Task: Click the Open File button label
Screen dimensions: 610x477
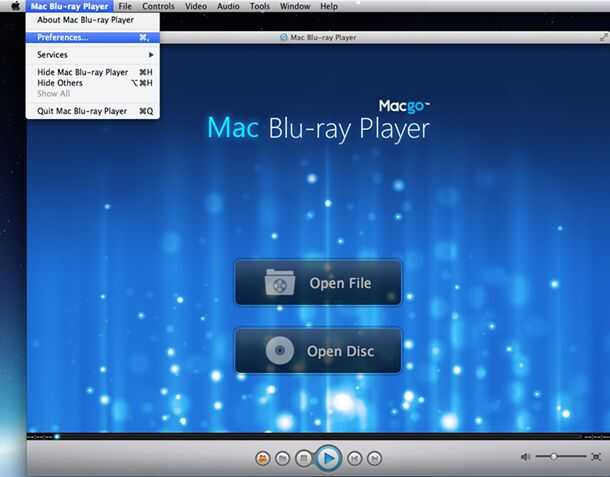Action: (340, 283)
